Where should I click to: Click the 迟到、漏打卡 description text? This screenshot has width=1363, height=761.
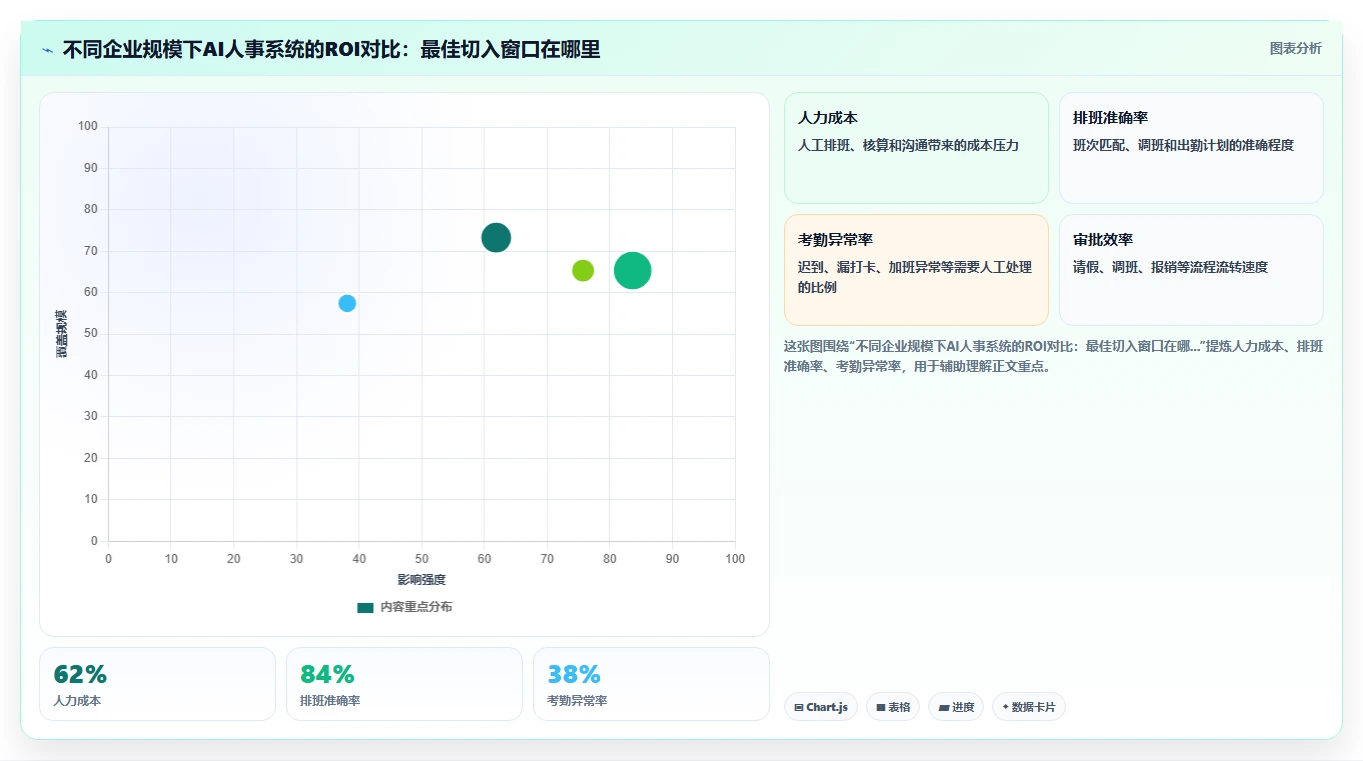pos(915,277)
